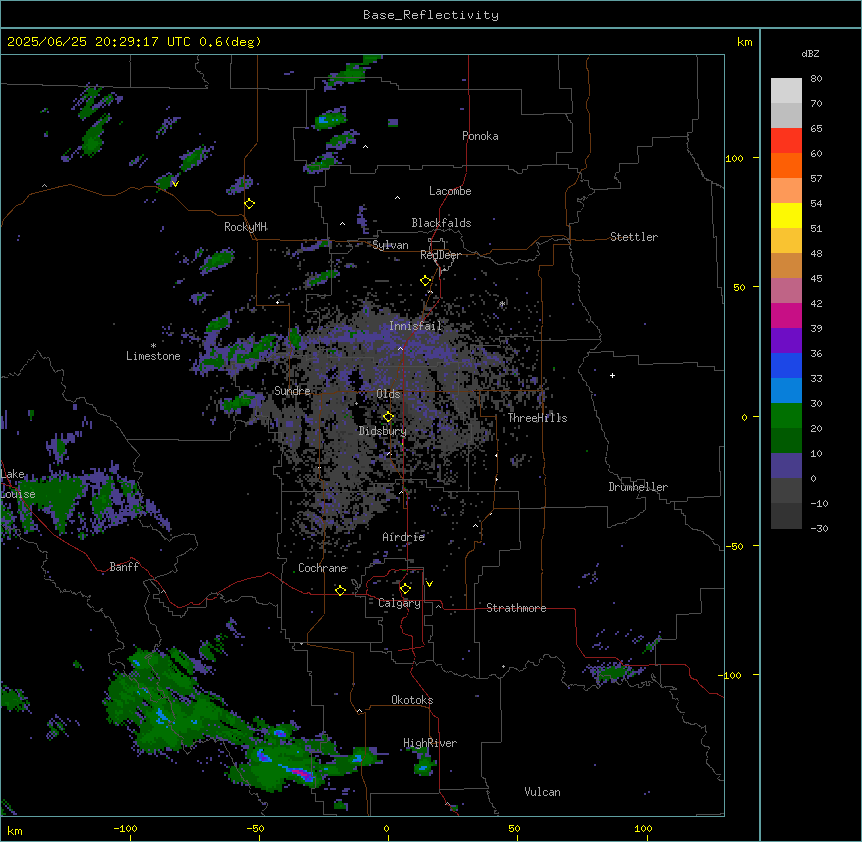The height and width of the screenshot is (842, 862).
Task: Click the RedDeer city label
Action: point(440,255)
